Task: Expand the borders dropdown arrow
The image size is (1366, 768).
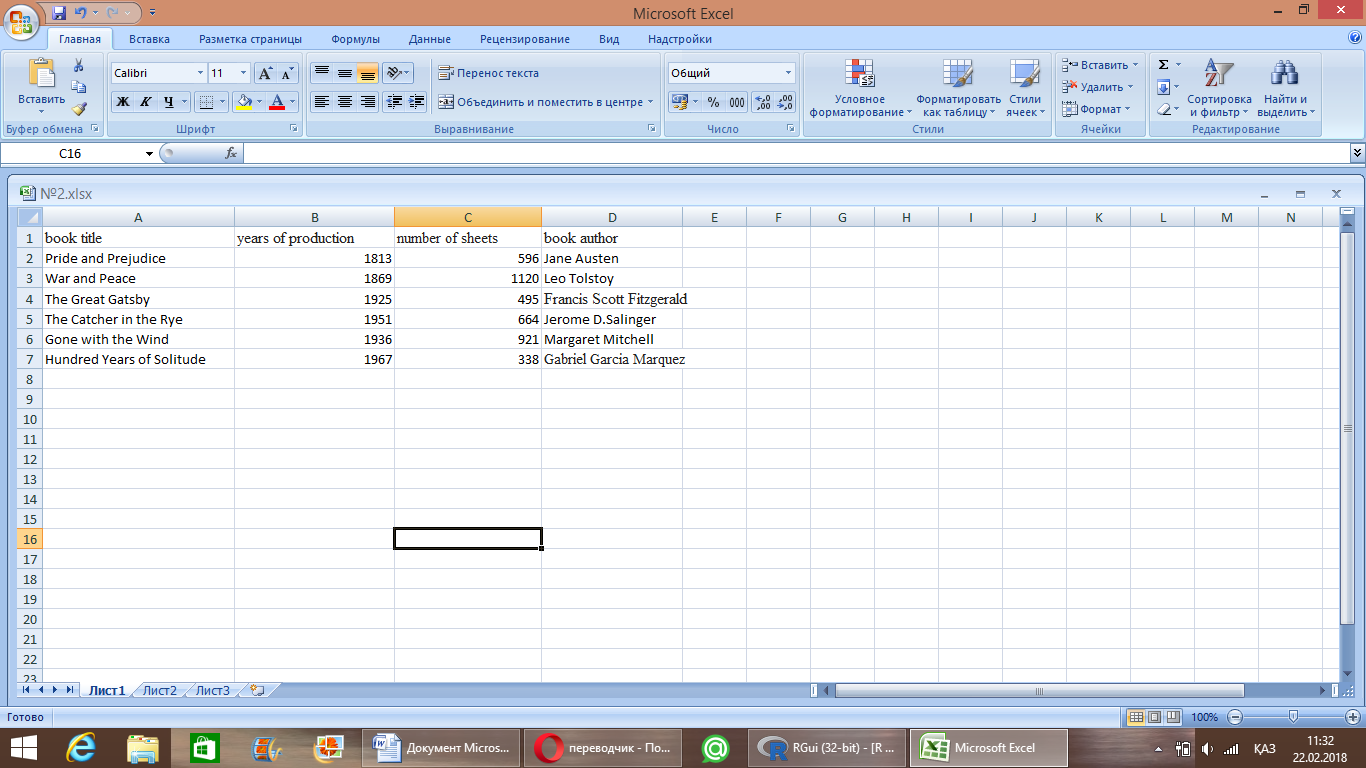Action: 223,101
